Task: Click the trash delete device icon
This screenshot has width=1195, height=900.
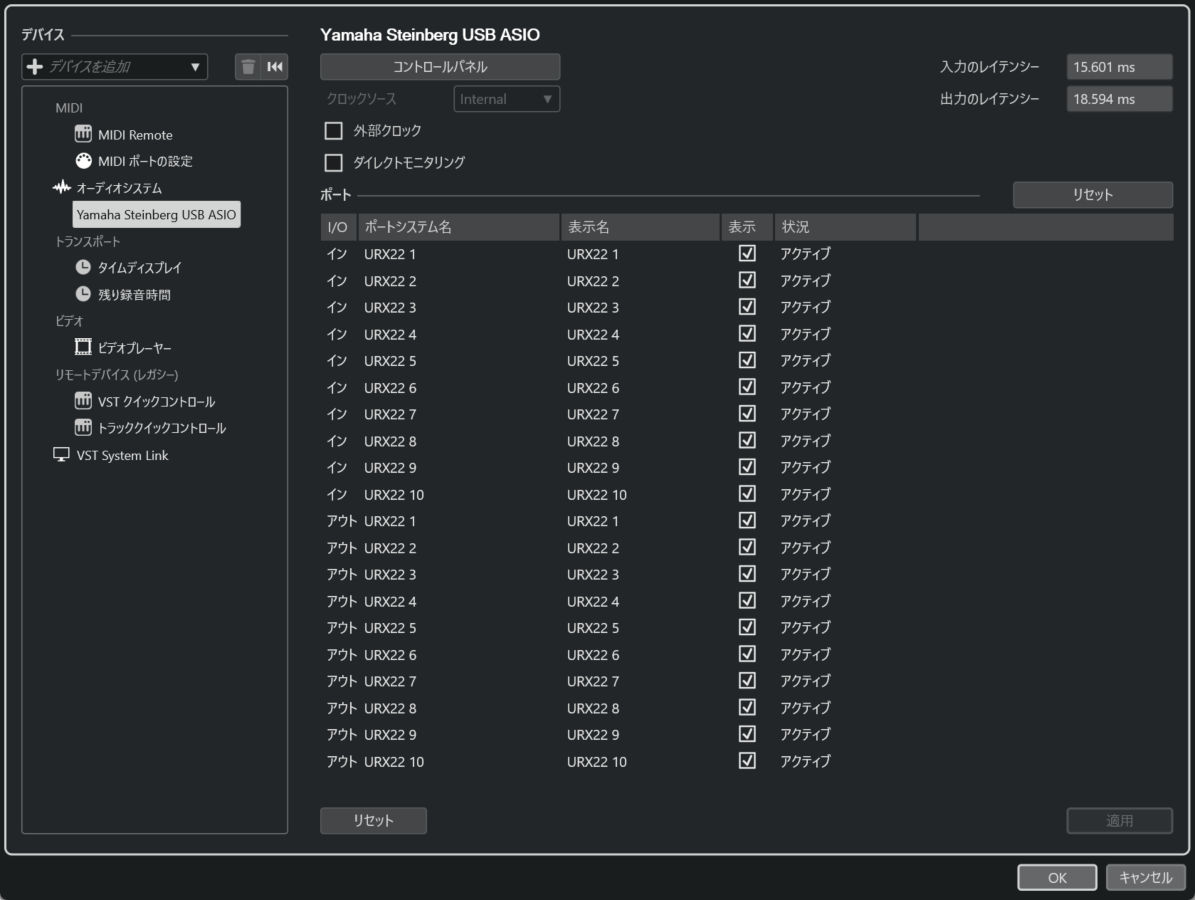Action: point(248,67)
